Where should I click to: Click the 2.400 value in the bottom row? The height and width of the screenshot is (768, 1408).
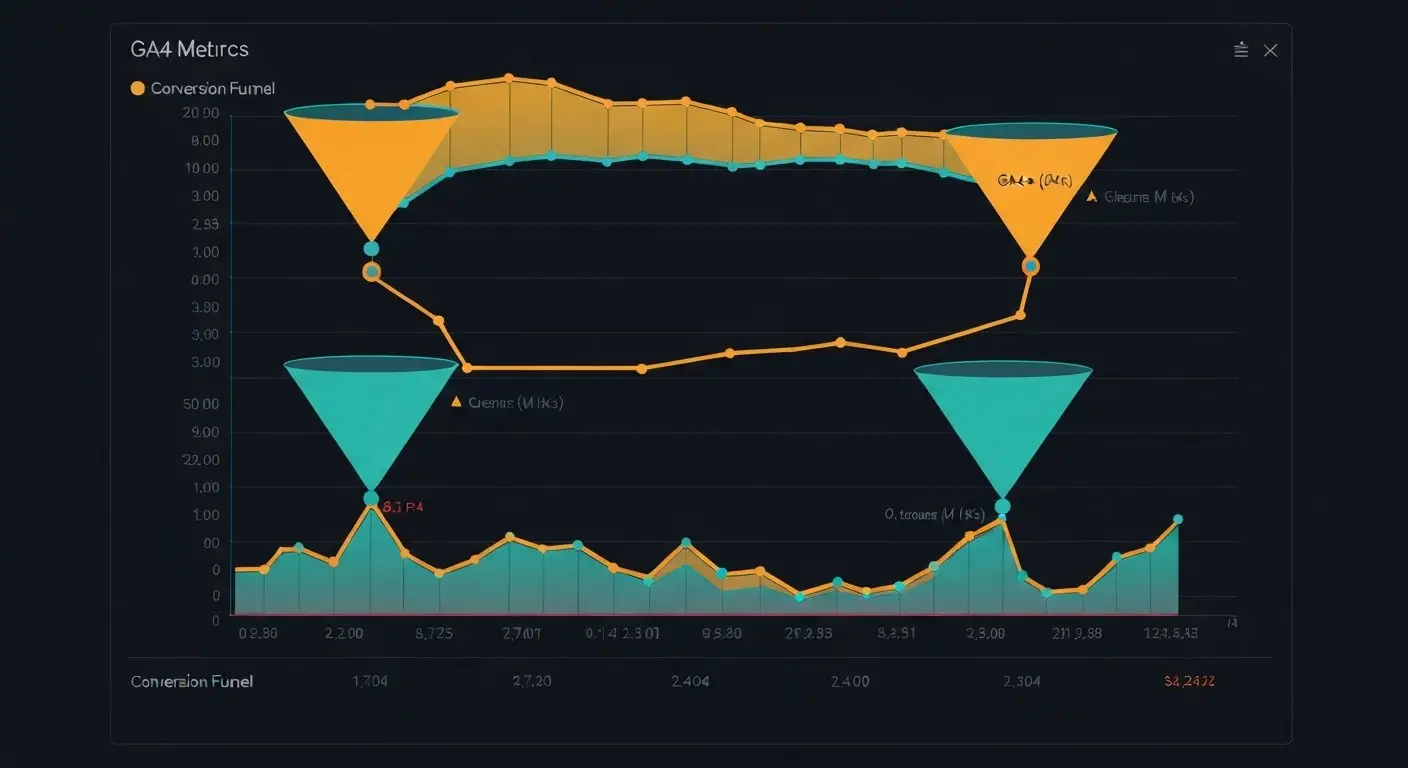click(850, 682)
